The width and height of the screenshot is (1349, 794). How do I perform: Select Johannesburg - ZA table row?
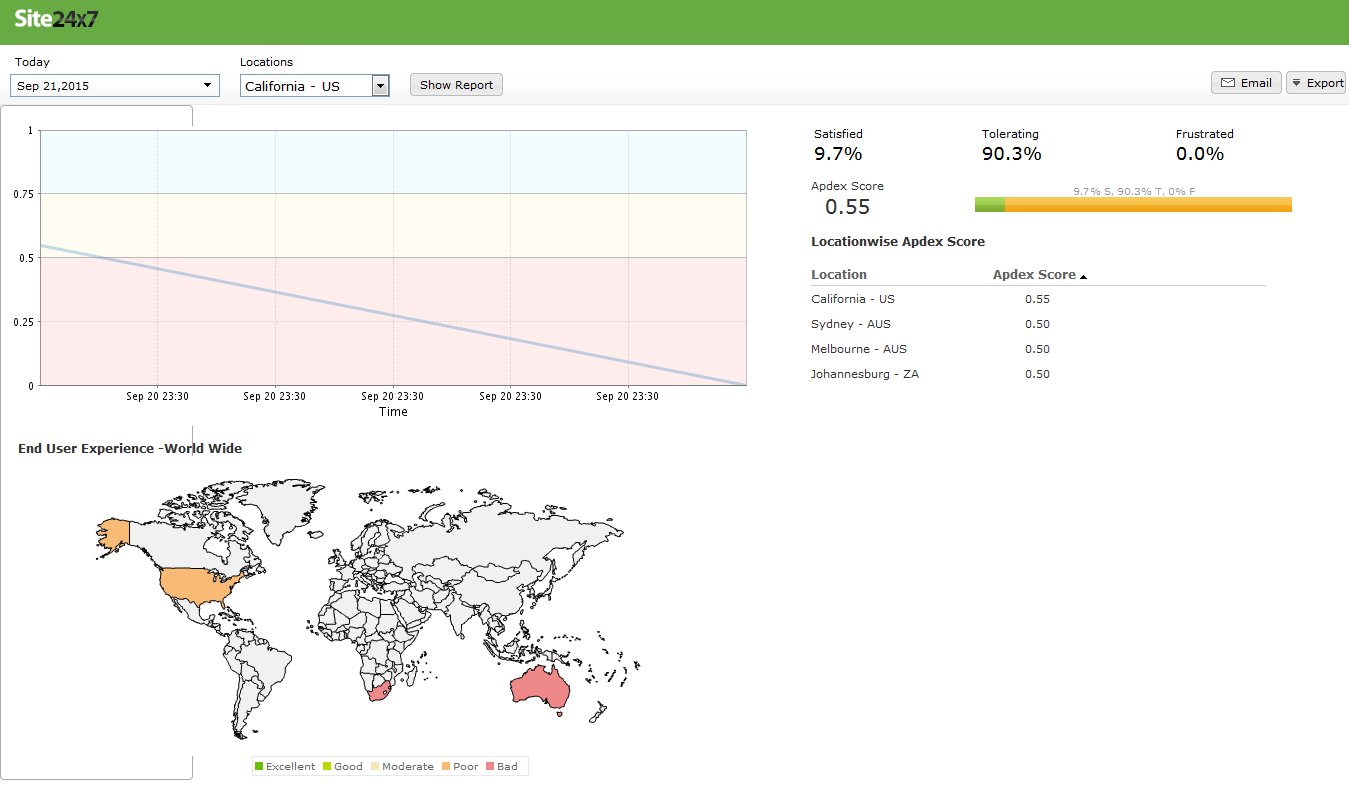click(x=865, y=374)
